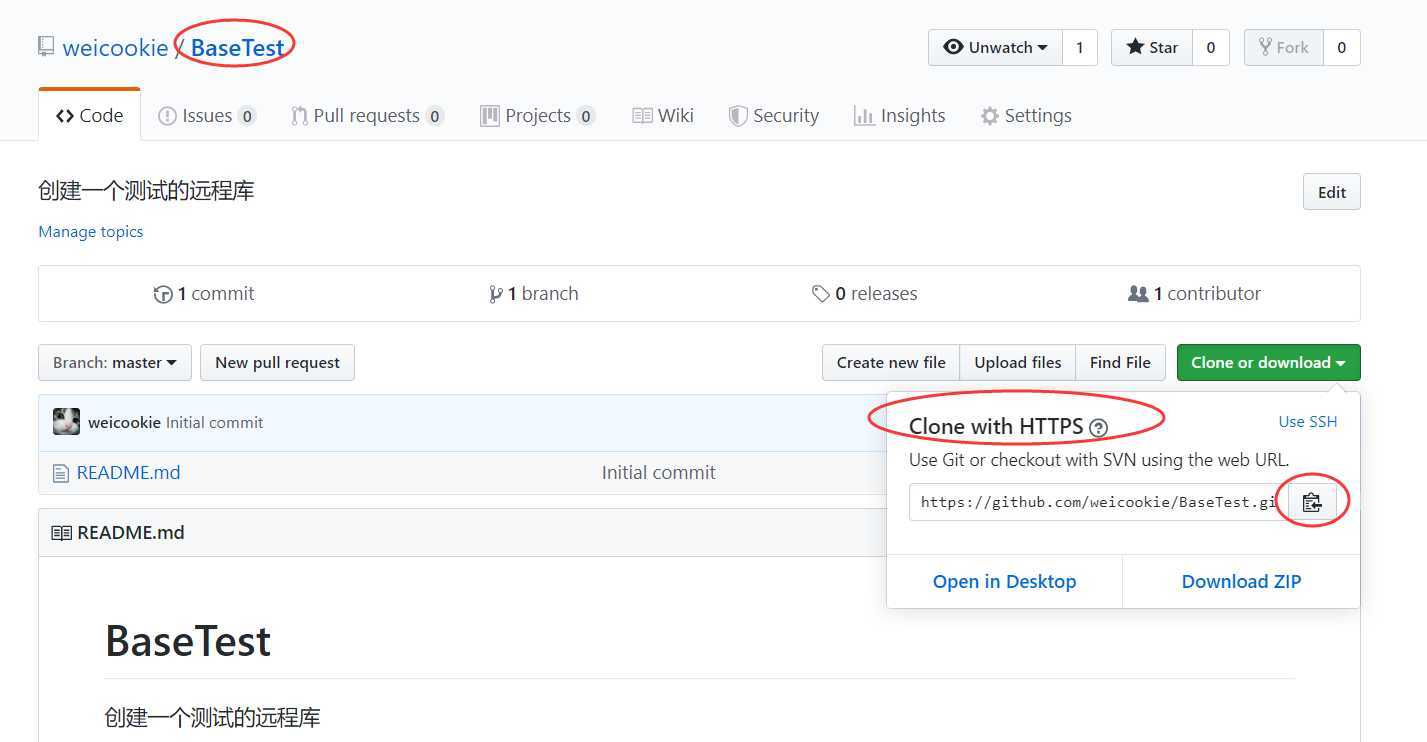The width and height of the screenshot is (1427, 742).
Task: Open the Issues tab
Action: (x=207, y=115)
